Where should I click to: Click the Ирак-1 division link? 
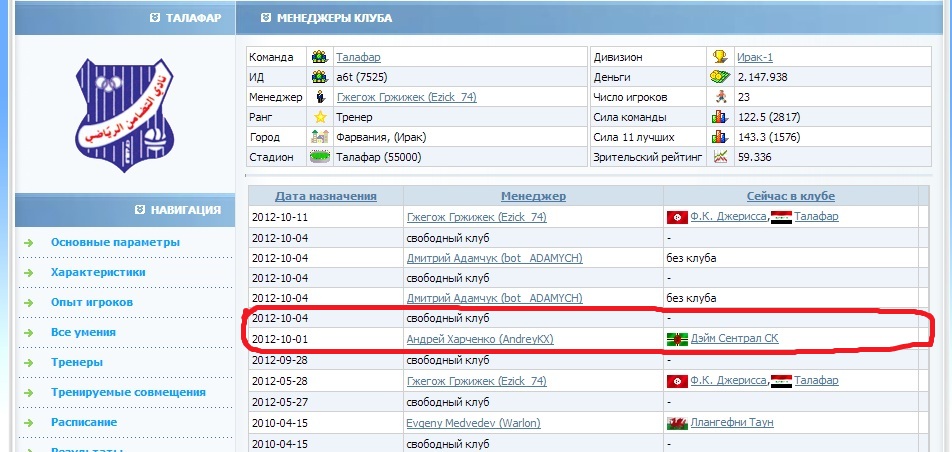pos(757,57)
